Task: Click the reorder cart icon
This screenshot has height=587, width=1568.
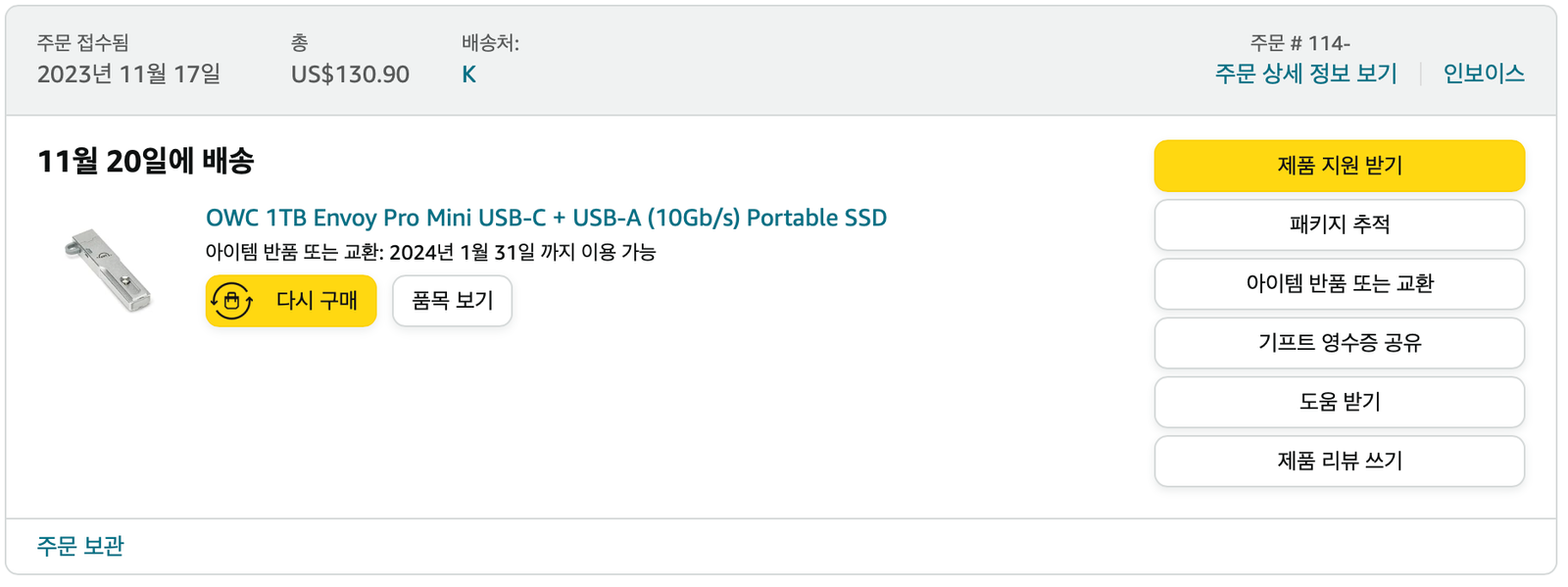Action: pyautogui.click(x=232, y=301)
